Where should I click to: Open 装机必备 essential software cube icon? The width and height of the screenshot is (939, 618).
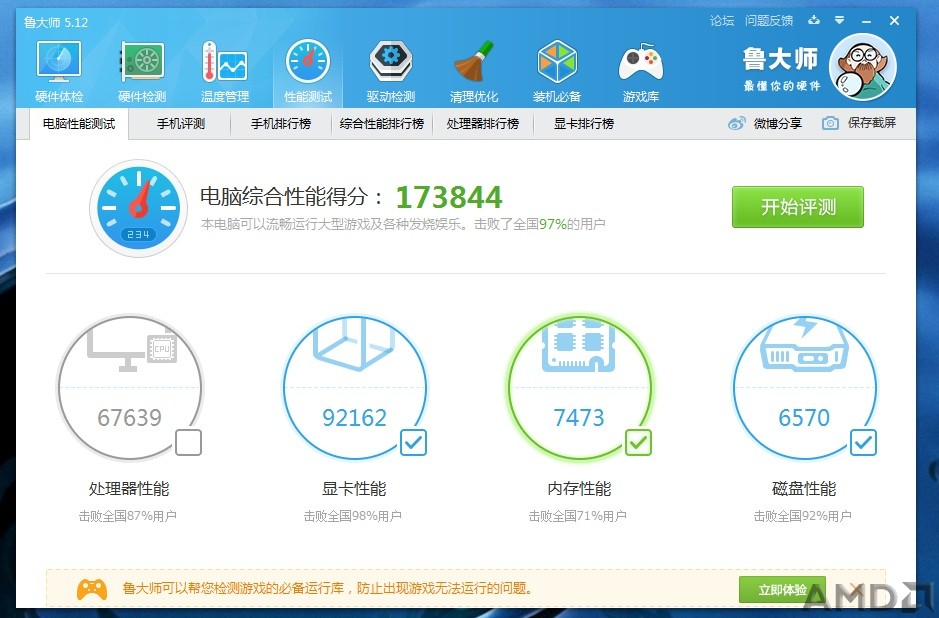[557, 72]
